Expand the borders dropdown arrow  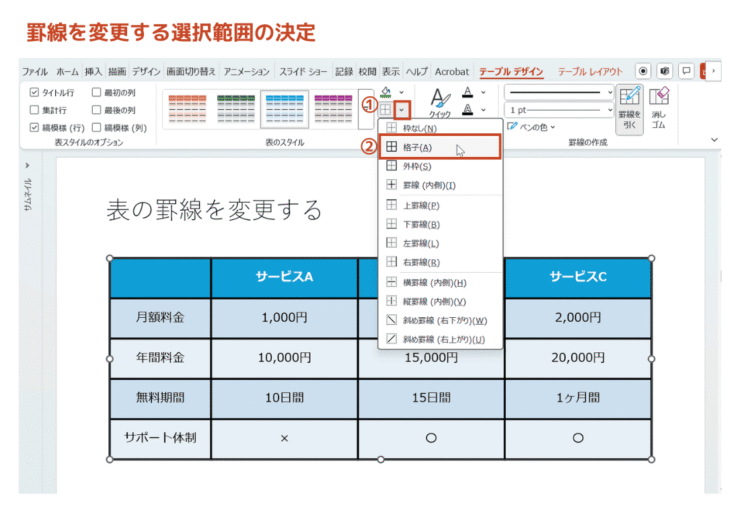(402, 110)
